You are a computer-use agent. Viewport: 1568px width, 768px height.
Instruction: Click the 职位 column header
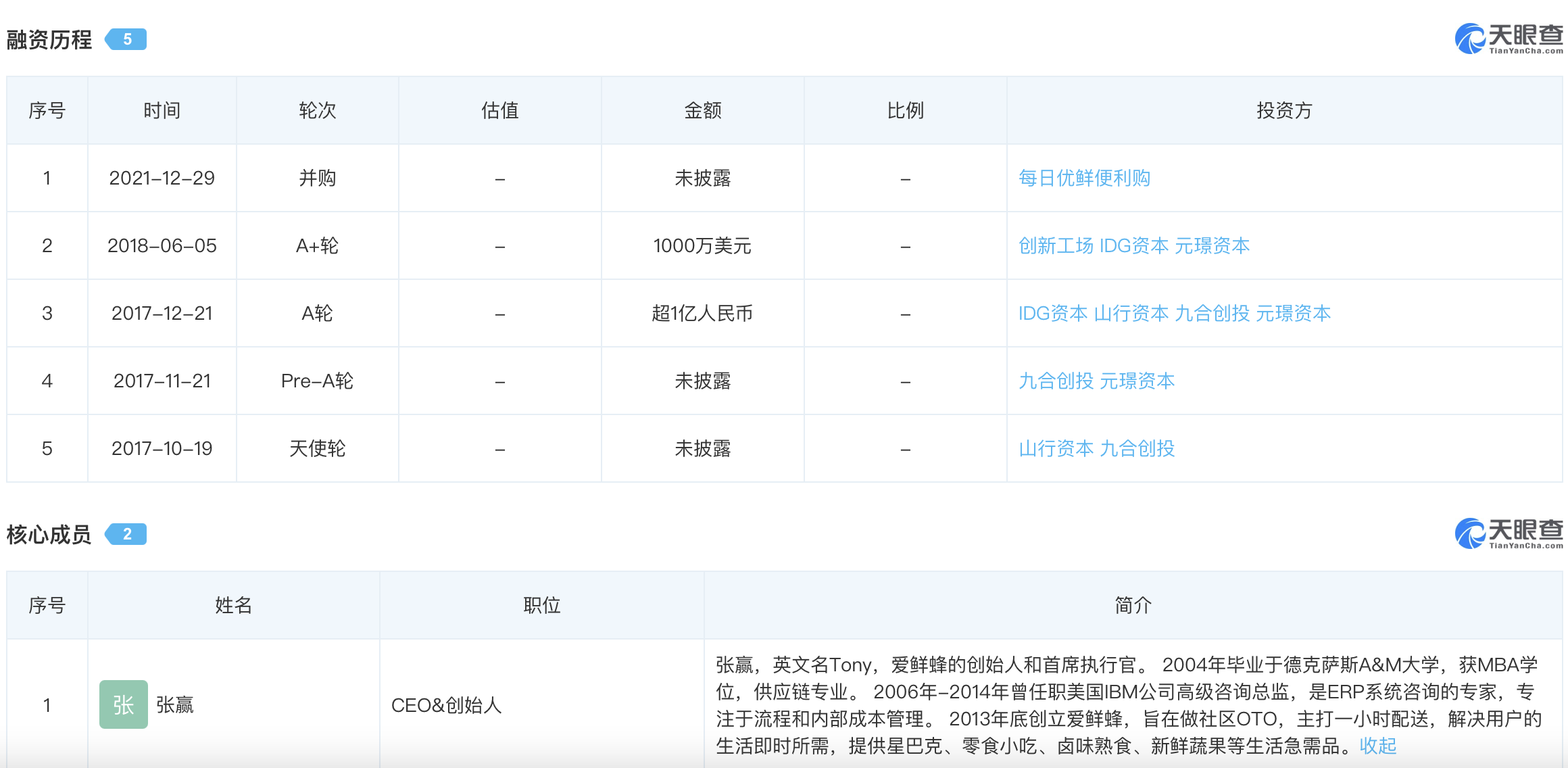542,605
